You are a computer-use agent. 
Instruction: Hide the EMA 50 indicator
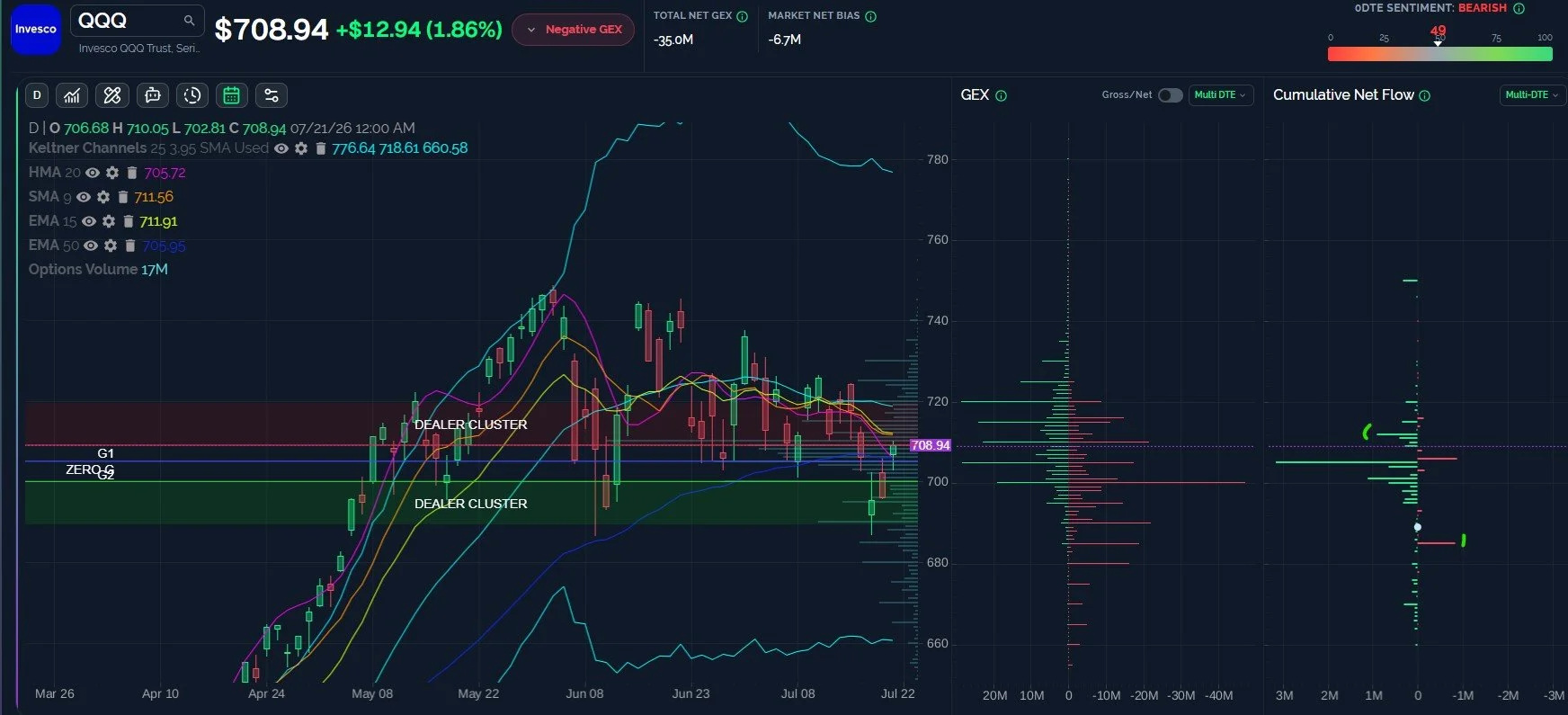[91, 246]
